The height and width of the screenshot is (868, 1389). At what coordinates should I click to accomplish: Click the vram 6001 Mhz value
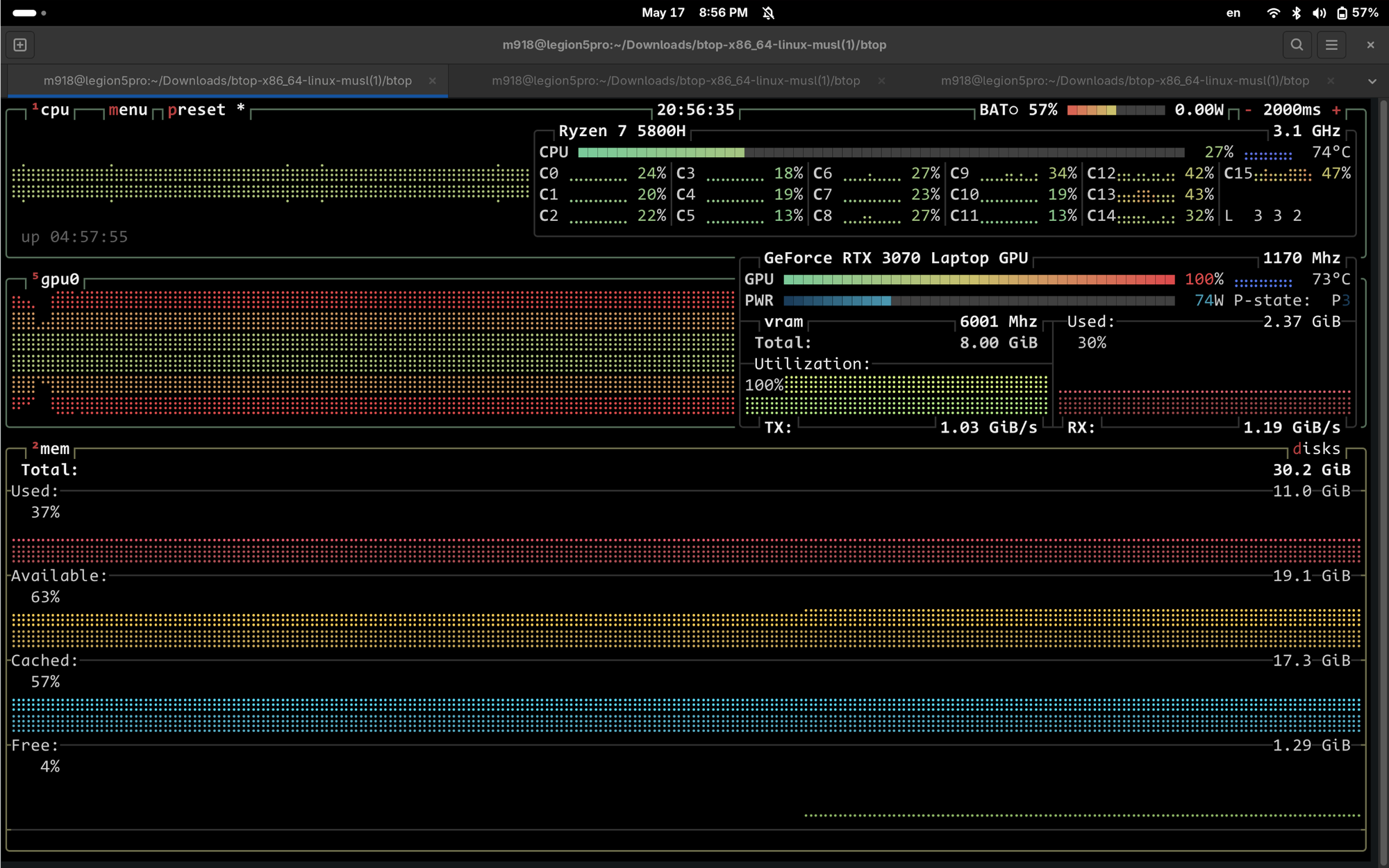click(998, 322)
